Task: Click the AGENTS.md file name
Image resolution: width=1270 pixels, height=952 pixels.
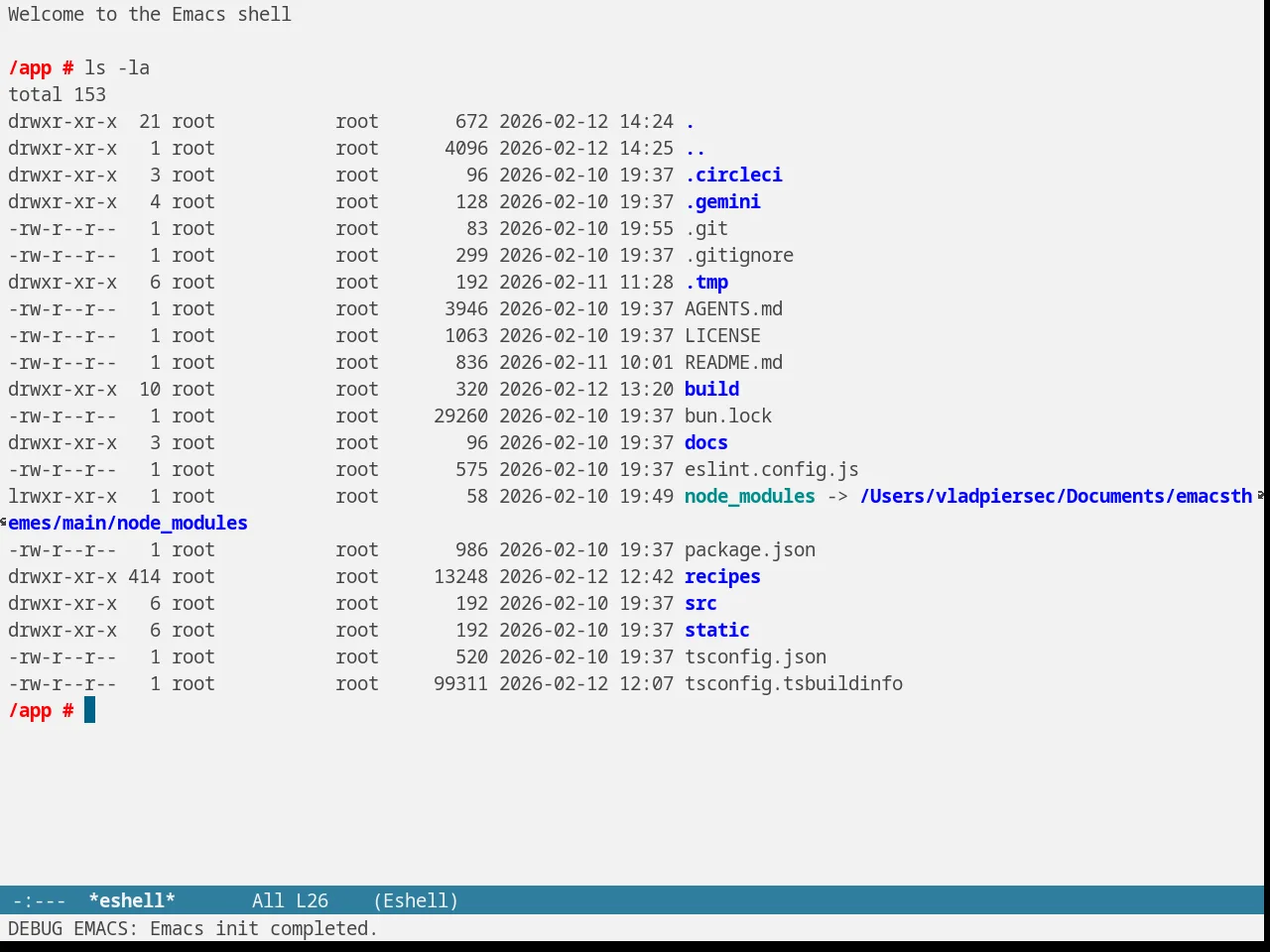Action: [x=733, y=309]
